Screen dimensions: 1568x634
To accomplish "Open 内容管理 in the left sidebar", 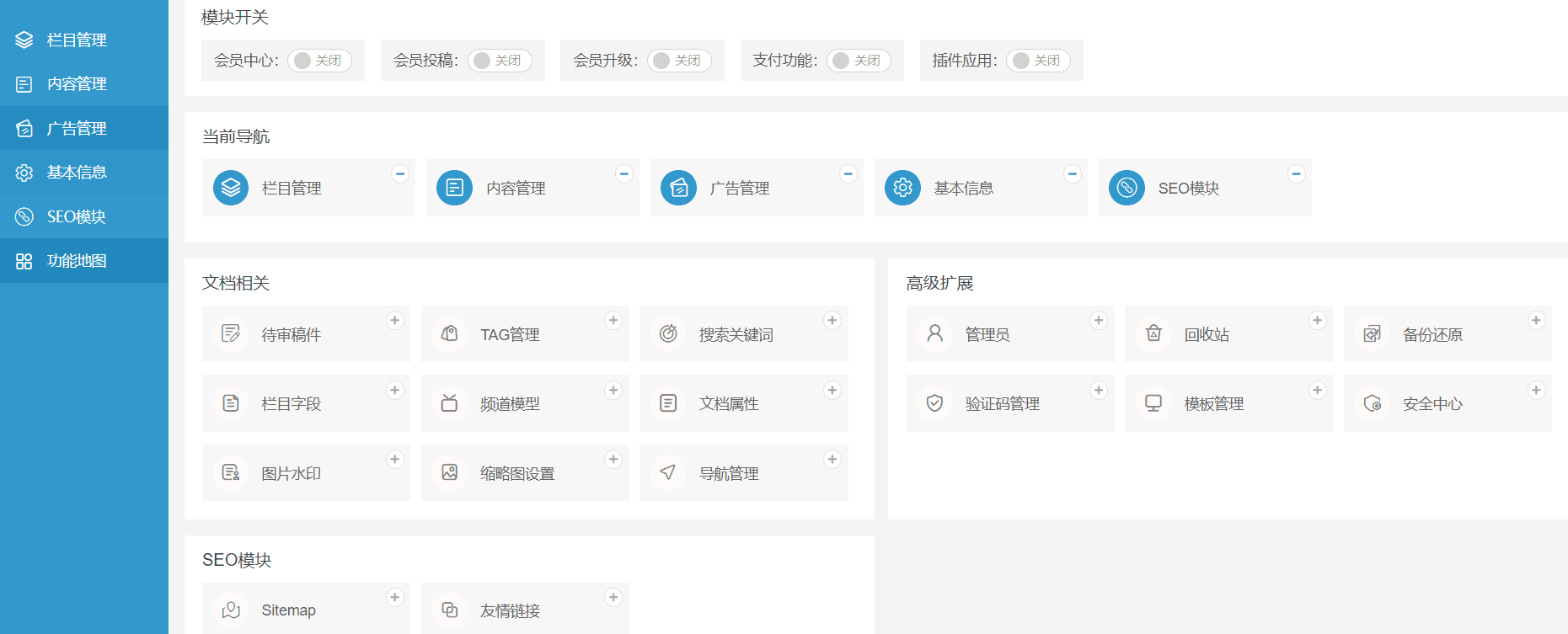I will coord(77,84).
